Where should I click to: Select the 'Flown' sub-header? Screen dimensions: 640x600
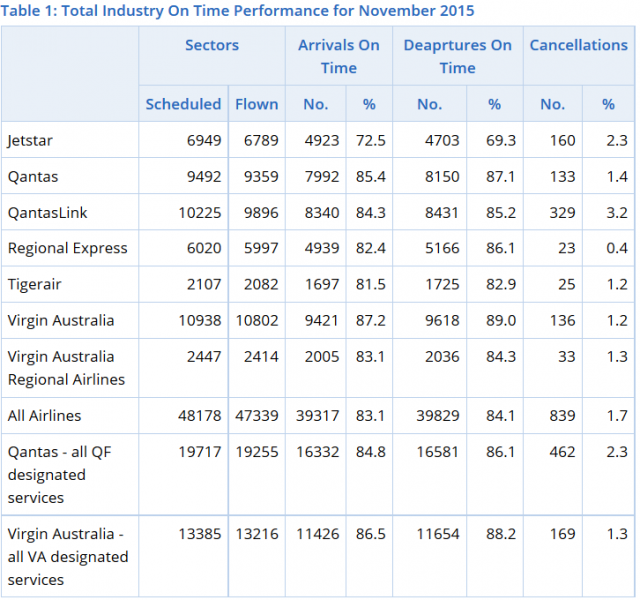257,104
